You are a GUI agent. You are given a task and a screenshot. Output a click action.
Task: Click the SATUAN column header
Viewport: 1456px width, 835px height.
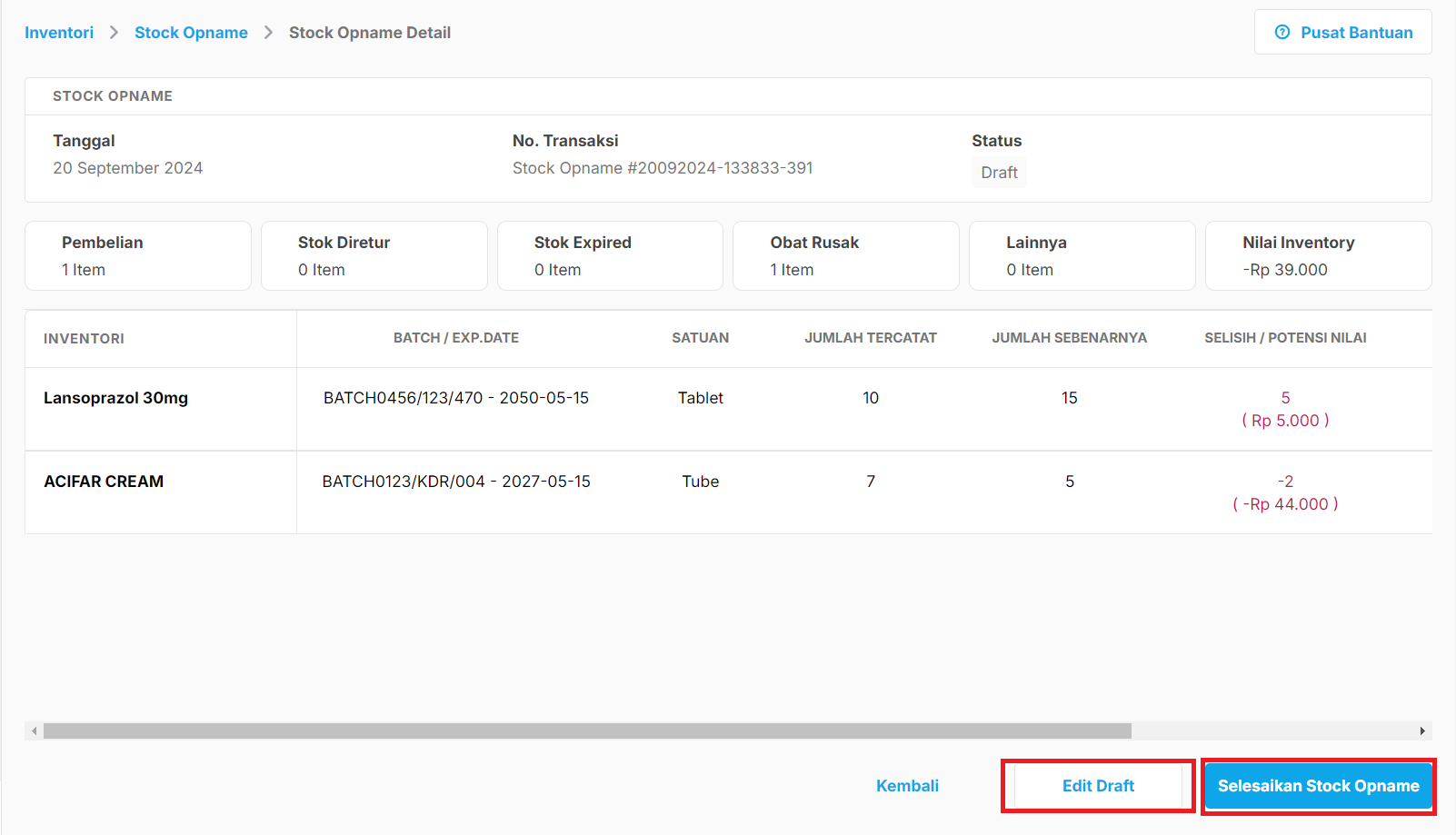(x=701, y=338)
